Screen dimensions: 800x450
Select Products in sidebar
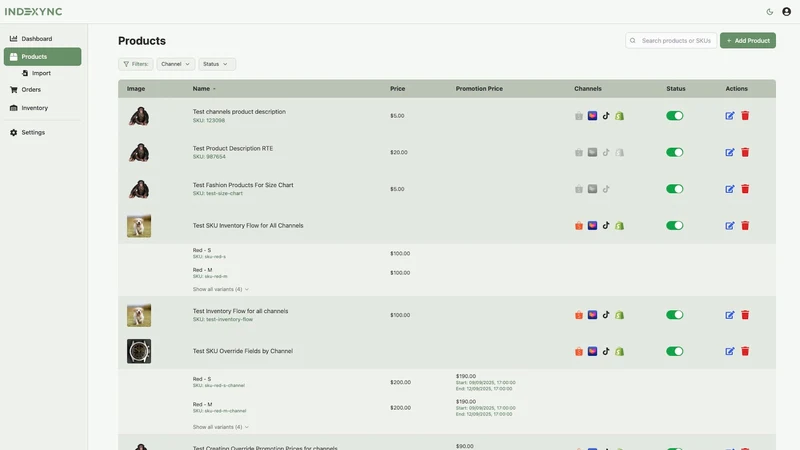point(42,57)
